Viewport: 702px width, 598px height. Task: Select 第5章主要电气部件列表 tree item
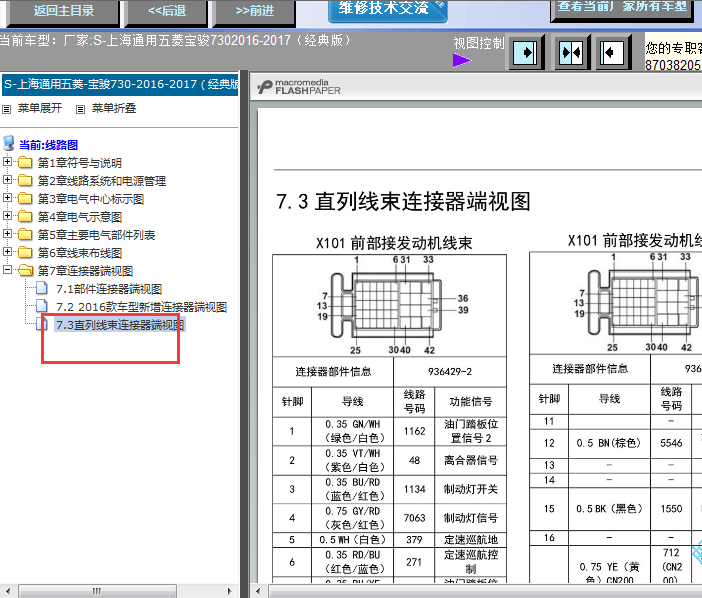click(96, 235)
